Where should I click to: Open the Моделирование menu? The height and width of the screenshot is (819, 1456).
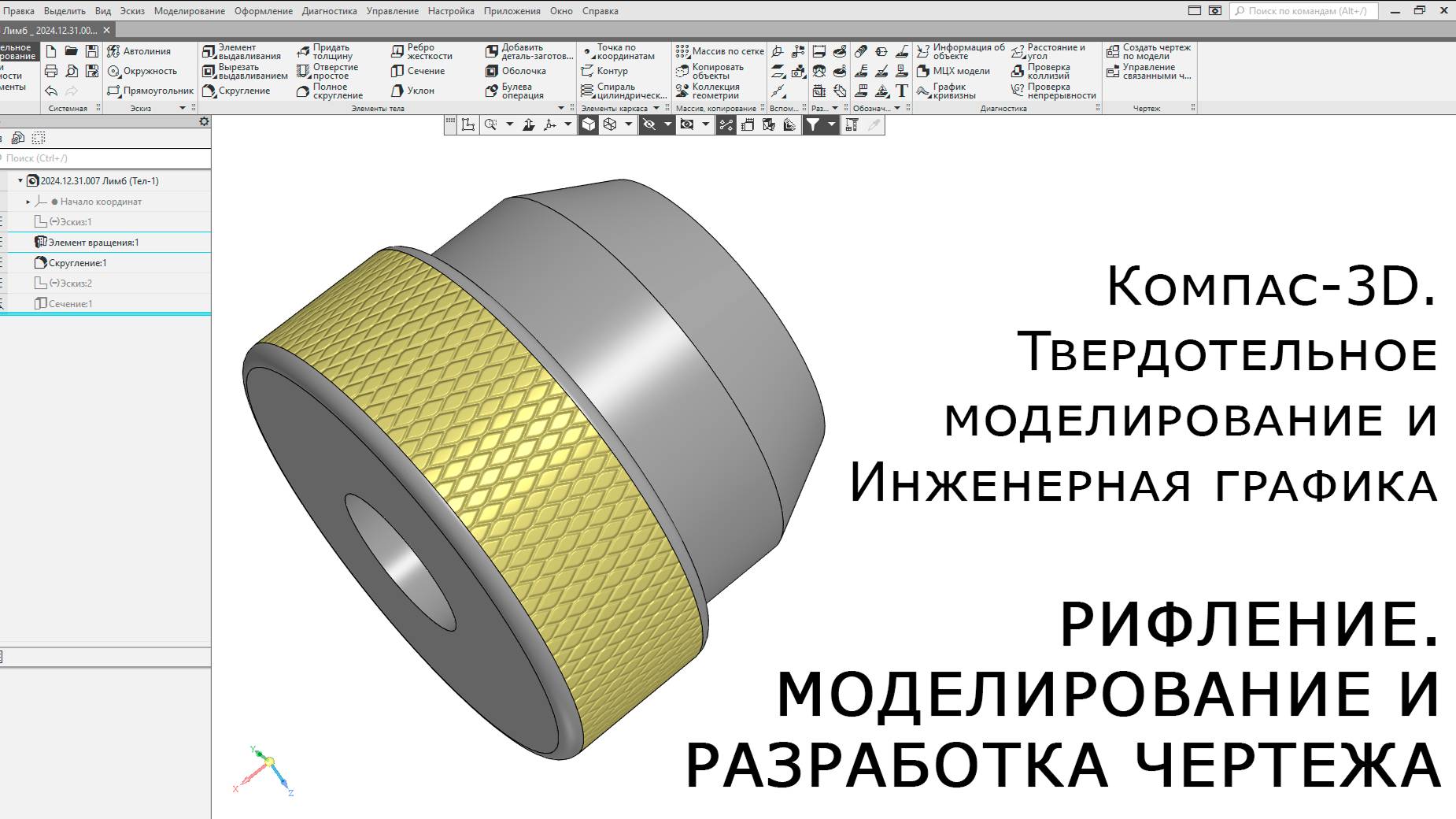point(188,10)
